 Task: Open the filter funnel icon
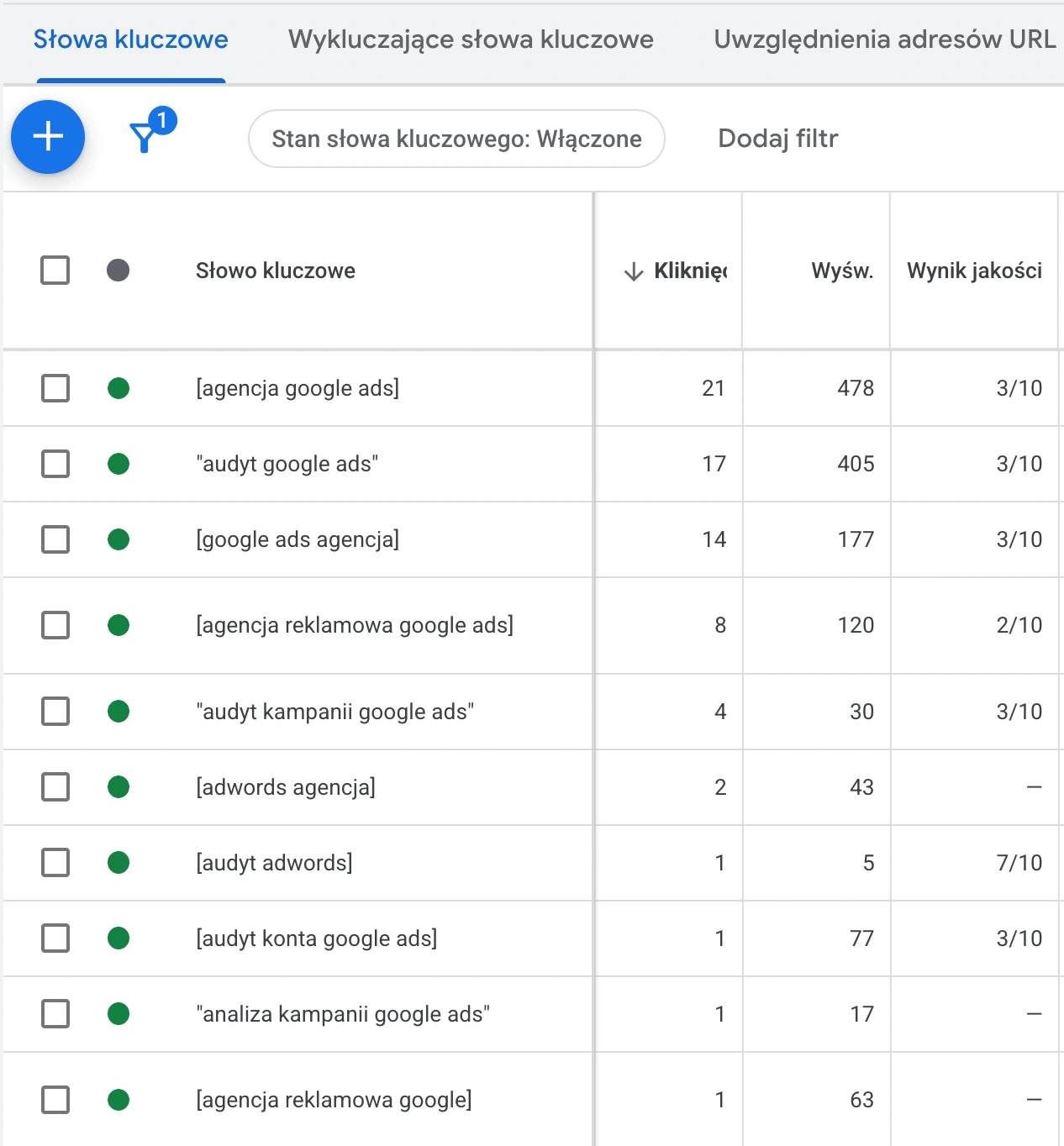[144, 138]
